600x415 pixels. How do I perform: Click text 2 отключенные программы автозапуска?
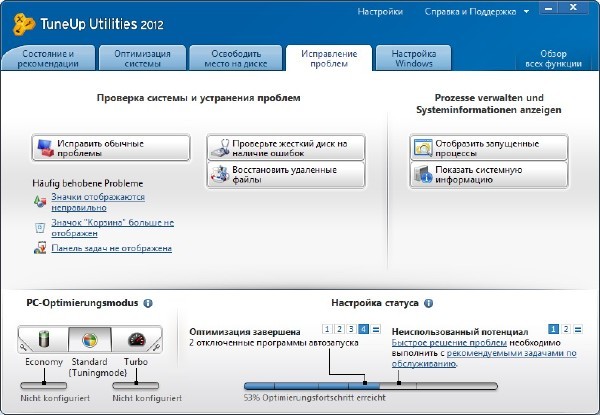coord(274,343)
